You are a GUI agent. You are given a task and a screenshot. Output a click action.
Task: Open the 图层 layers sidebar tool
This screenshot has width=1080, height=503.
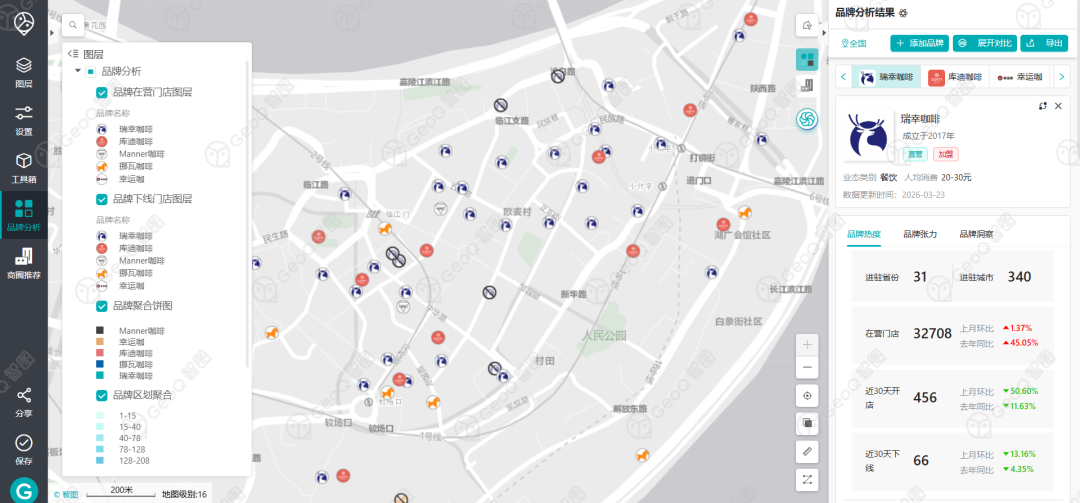(24, 72)
